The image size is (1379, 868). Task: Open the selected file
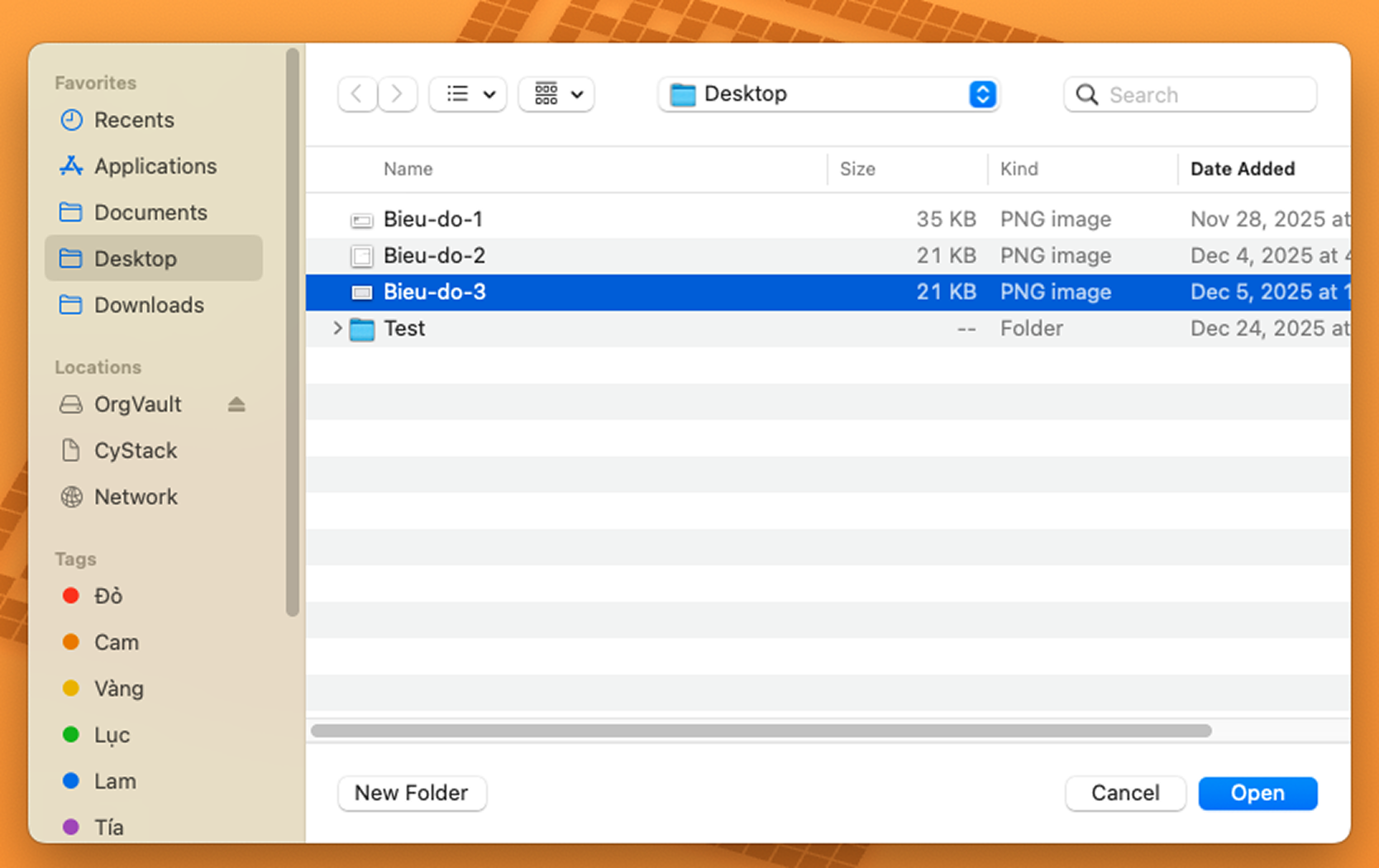[x=1257, y=793]
